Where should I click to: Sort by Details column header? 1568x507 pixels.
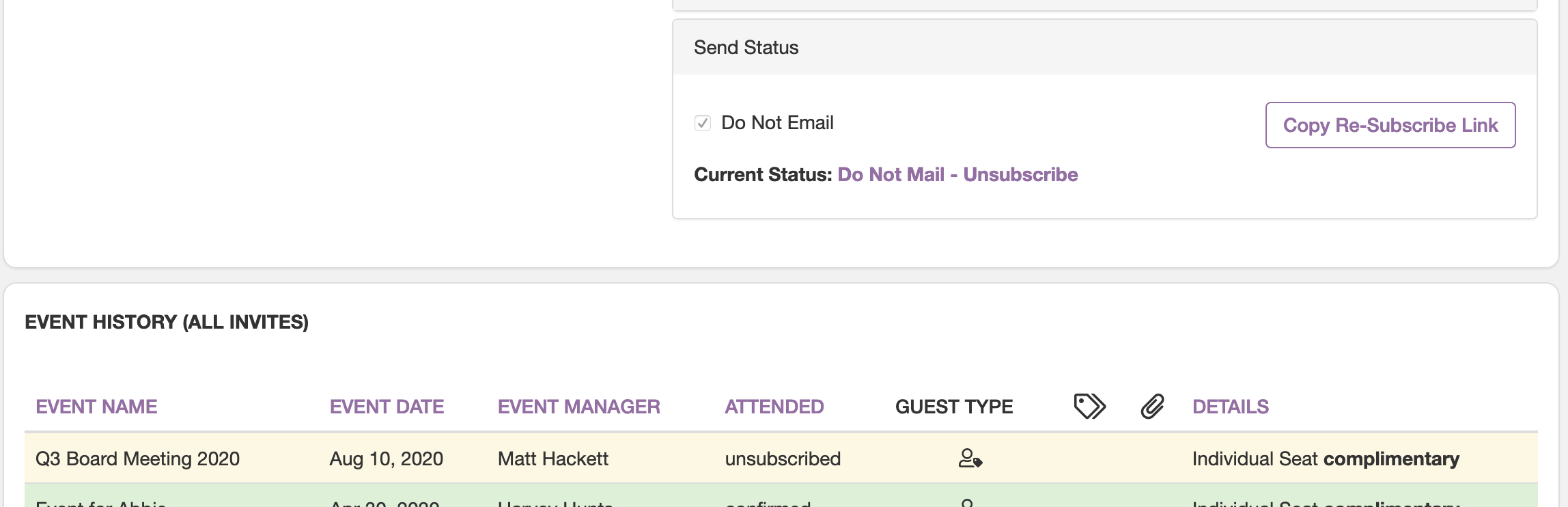[x=1231, y=407]
